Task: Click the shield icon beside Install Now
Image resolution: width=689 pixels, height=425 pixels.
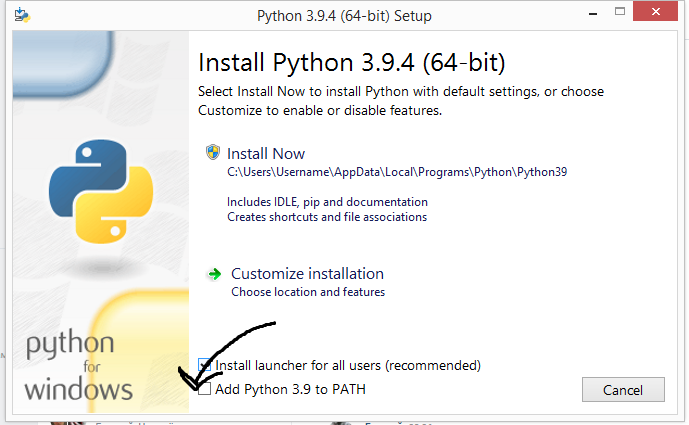Action: point(212,153)
